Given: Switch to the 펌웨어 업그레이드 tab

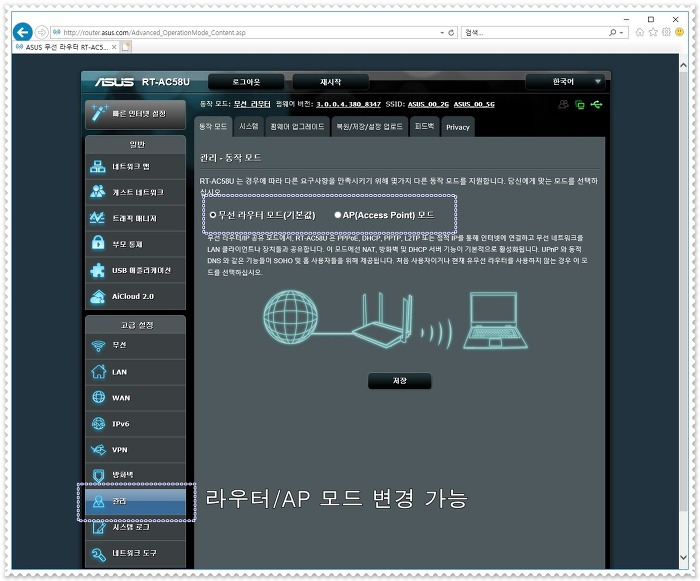Looking at the screenshot, I should coord(297,127).
